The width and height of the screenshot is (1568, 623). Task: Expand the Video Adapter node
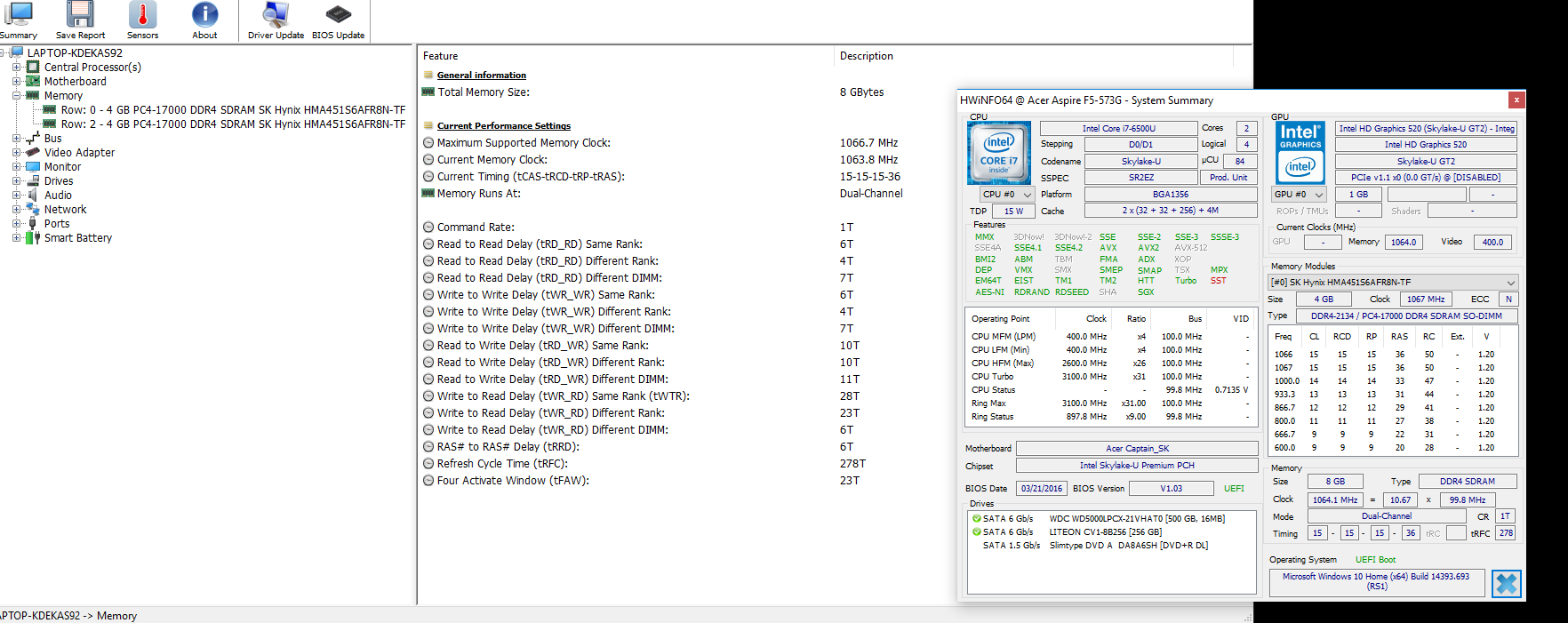[16, 152]
